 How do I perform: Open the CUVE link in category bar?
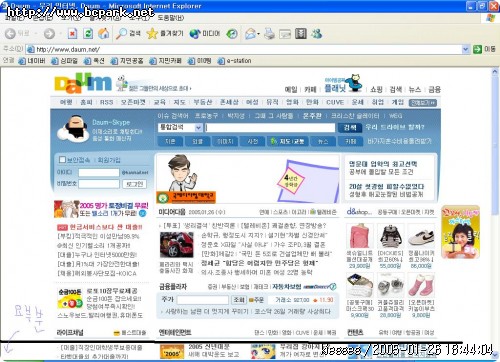(335, 102)
